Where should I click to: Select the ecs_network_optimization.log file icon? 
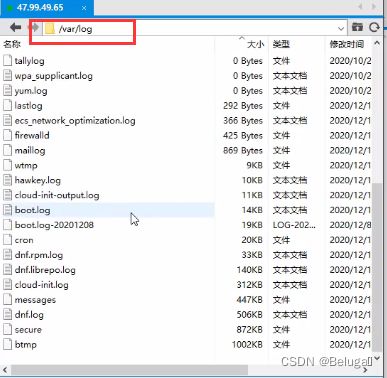tap(7, 120)
